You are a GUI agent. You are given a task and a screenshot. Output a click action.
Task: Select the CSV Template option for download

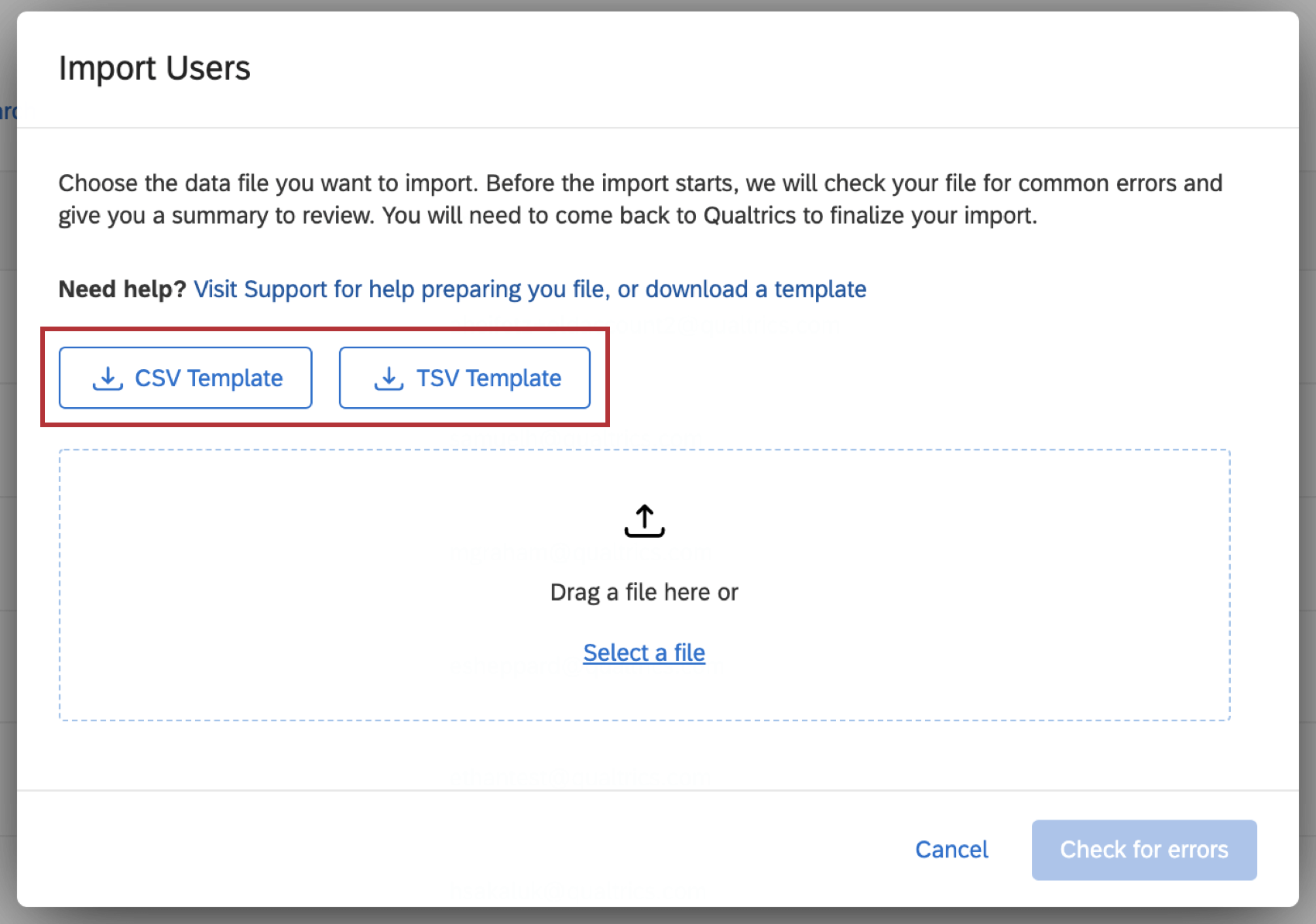(x=186, y=378)
